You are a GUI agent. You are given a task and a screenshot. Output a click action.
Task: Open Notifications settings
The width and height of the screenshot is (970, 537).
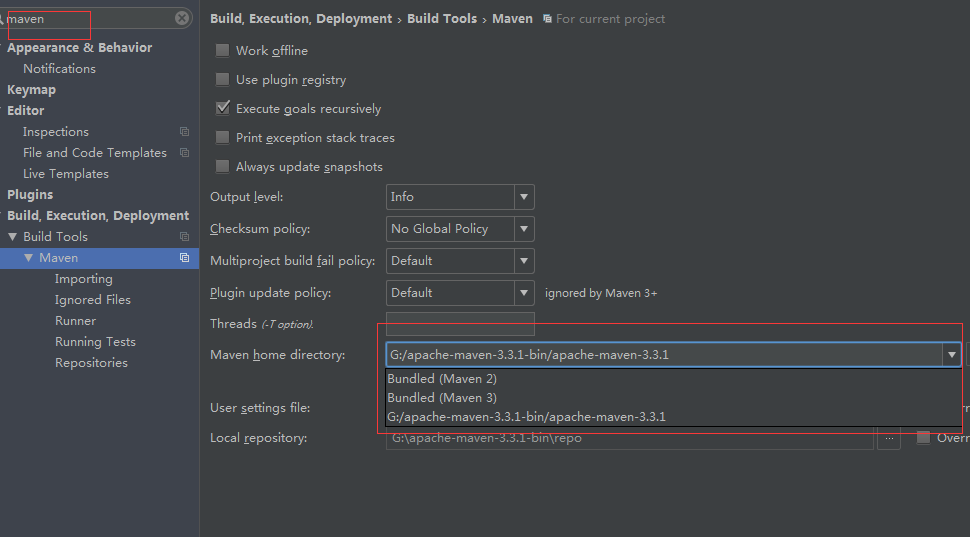click(59, 69)
